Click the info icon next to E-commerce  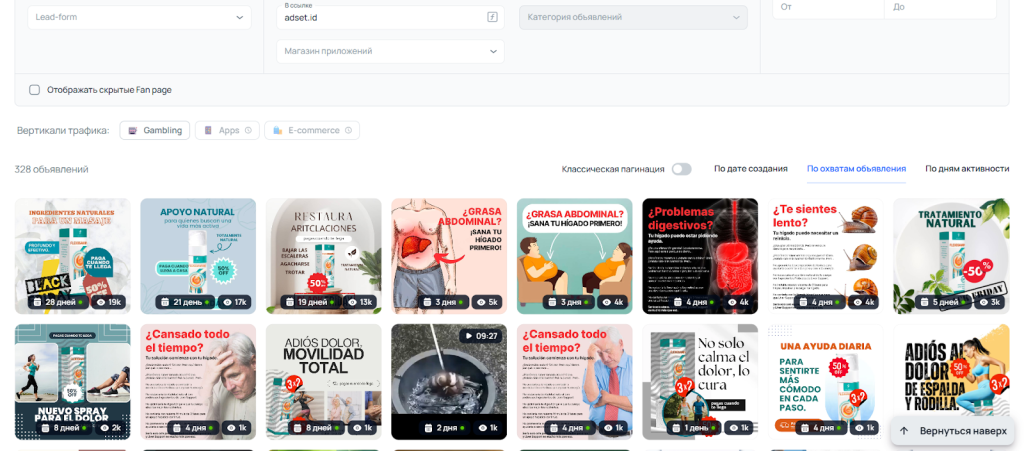pyautogui.click(x=350, y=130)
